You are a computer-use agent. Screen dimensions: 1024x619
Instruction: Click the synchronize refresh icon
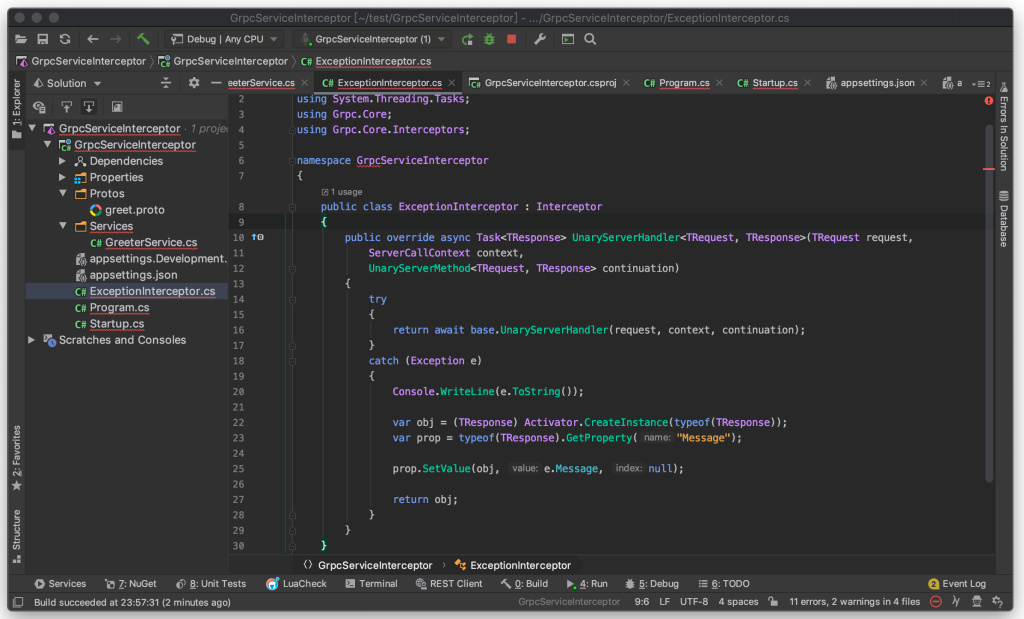click(65, 39)
